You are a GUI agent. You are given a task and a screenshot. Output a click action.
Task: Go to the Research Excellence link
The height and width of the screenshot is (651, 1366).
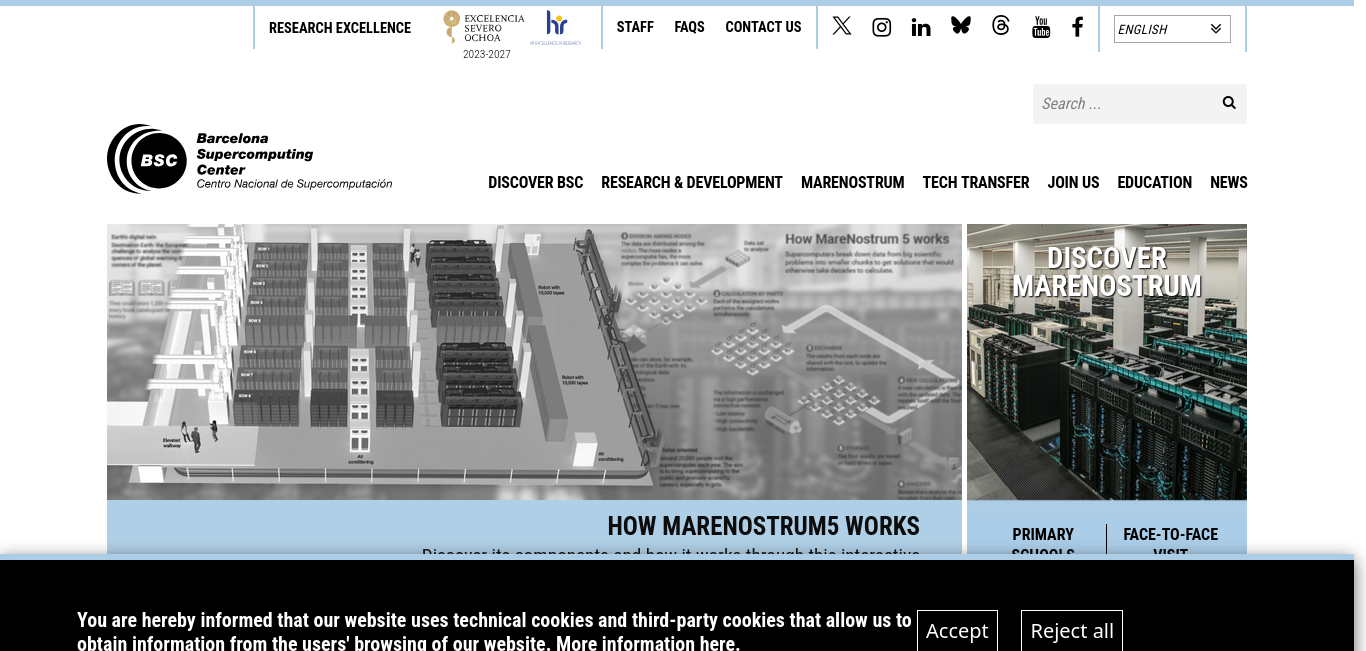point(340,28)
